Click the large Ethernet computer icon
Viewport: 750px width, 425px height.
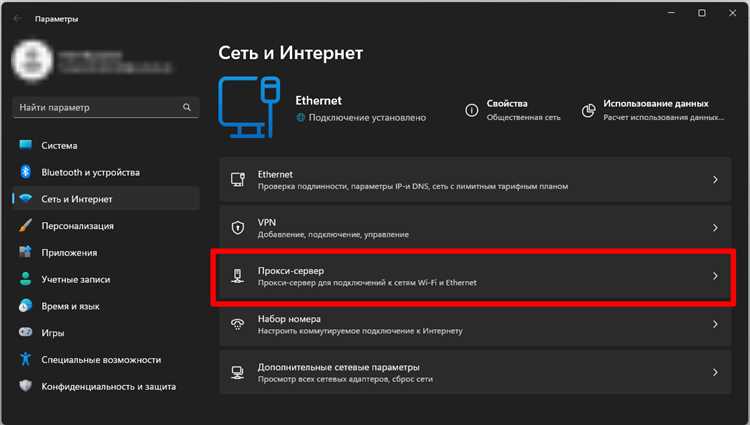point(249,108)
